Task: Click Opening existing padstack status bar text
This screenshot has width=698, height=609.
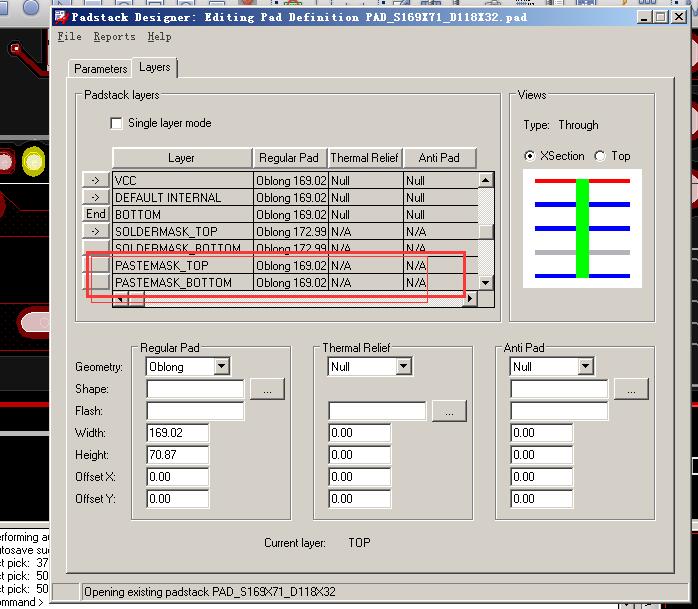Action: (210, 592)
